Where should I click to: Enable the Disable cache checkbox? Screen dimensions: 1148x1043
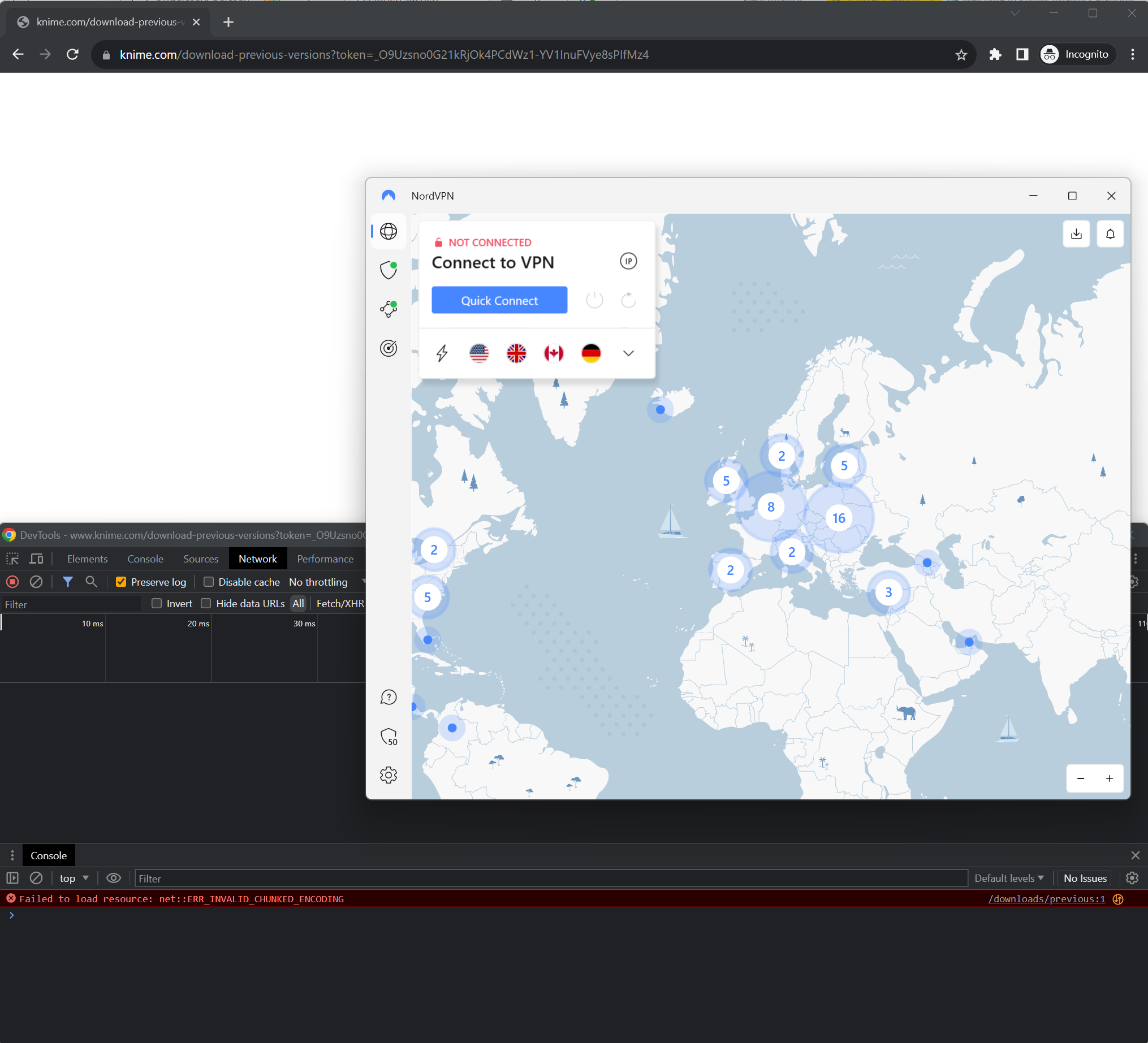[209, 582]
